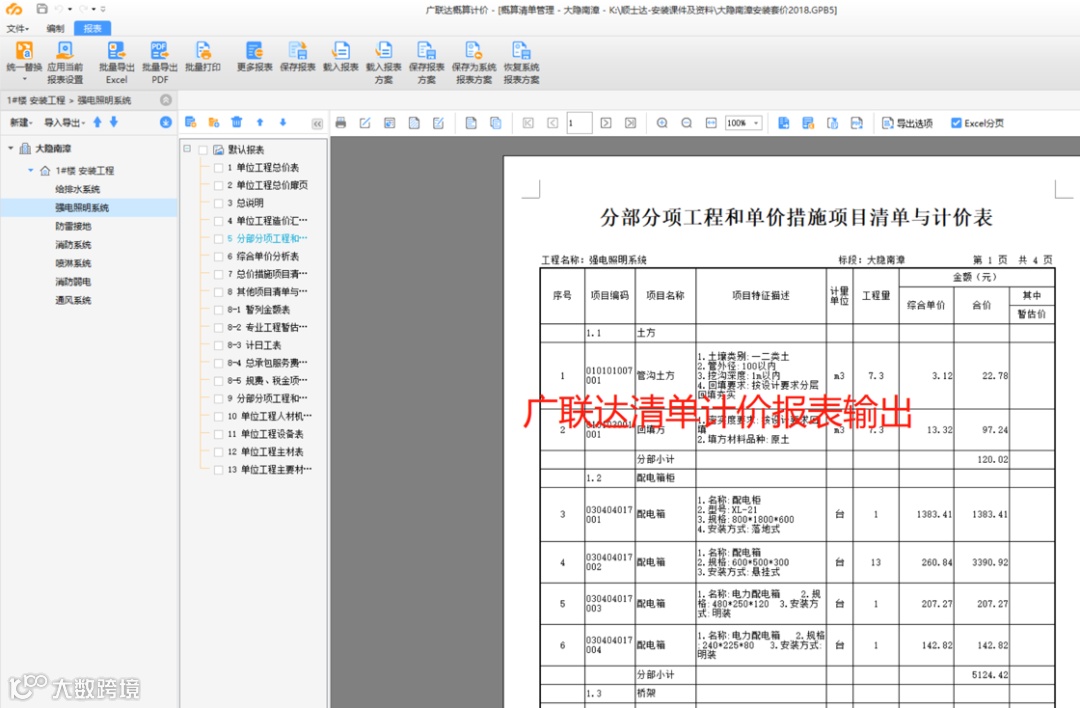
Task: Move report up with blue up arrow in report list
Action: [x=260, y=122]
